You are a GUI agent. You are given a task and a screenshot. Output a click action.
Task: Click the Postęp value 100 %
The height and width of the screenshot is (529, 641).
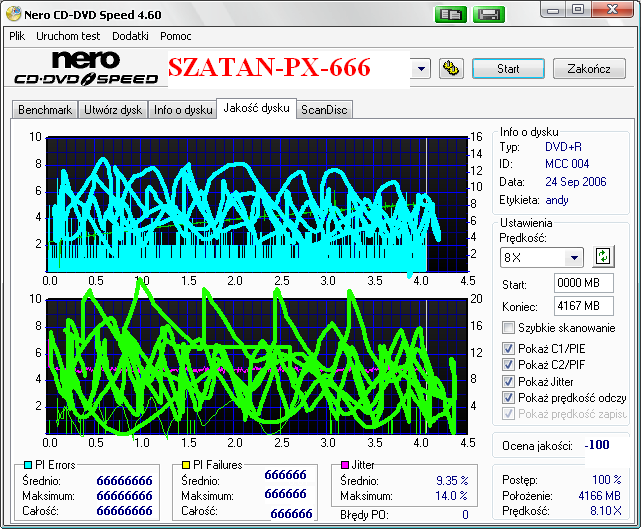(x=607, y=480)
